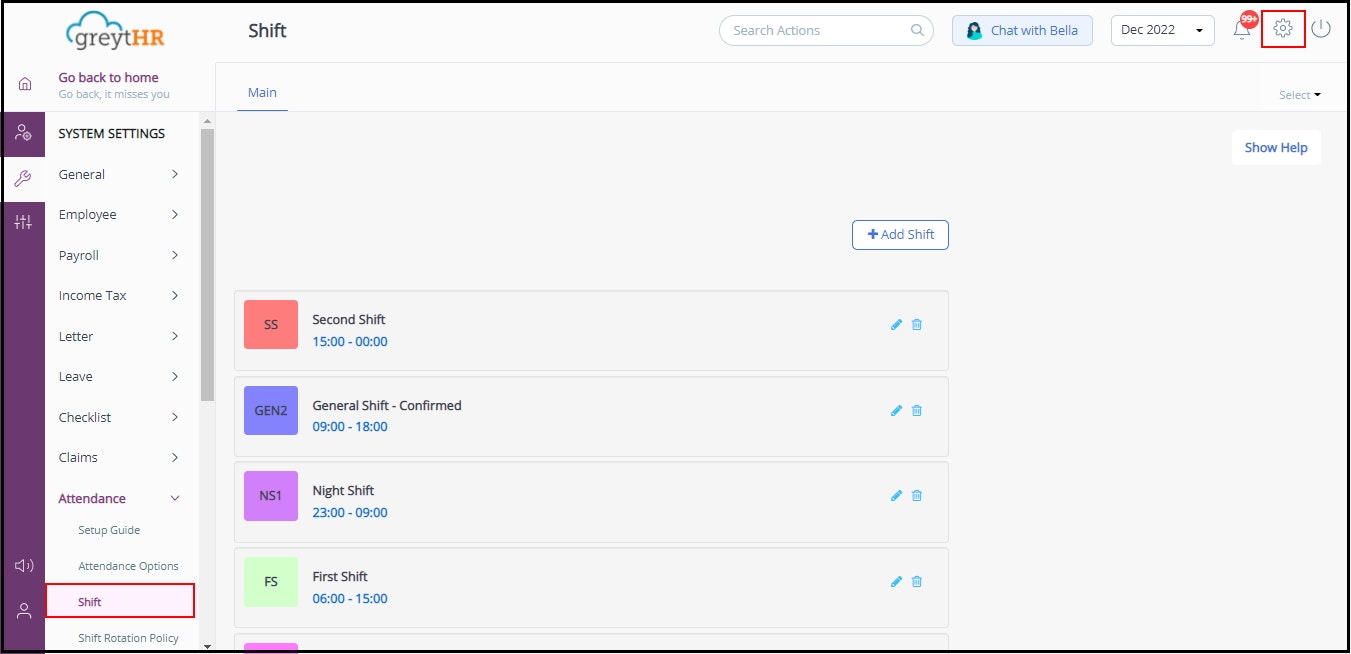Expand the Letter settings menu
1351x654 pixels.
click(x=120, y=337)
